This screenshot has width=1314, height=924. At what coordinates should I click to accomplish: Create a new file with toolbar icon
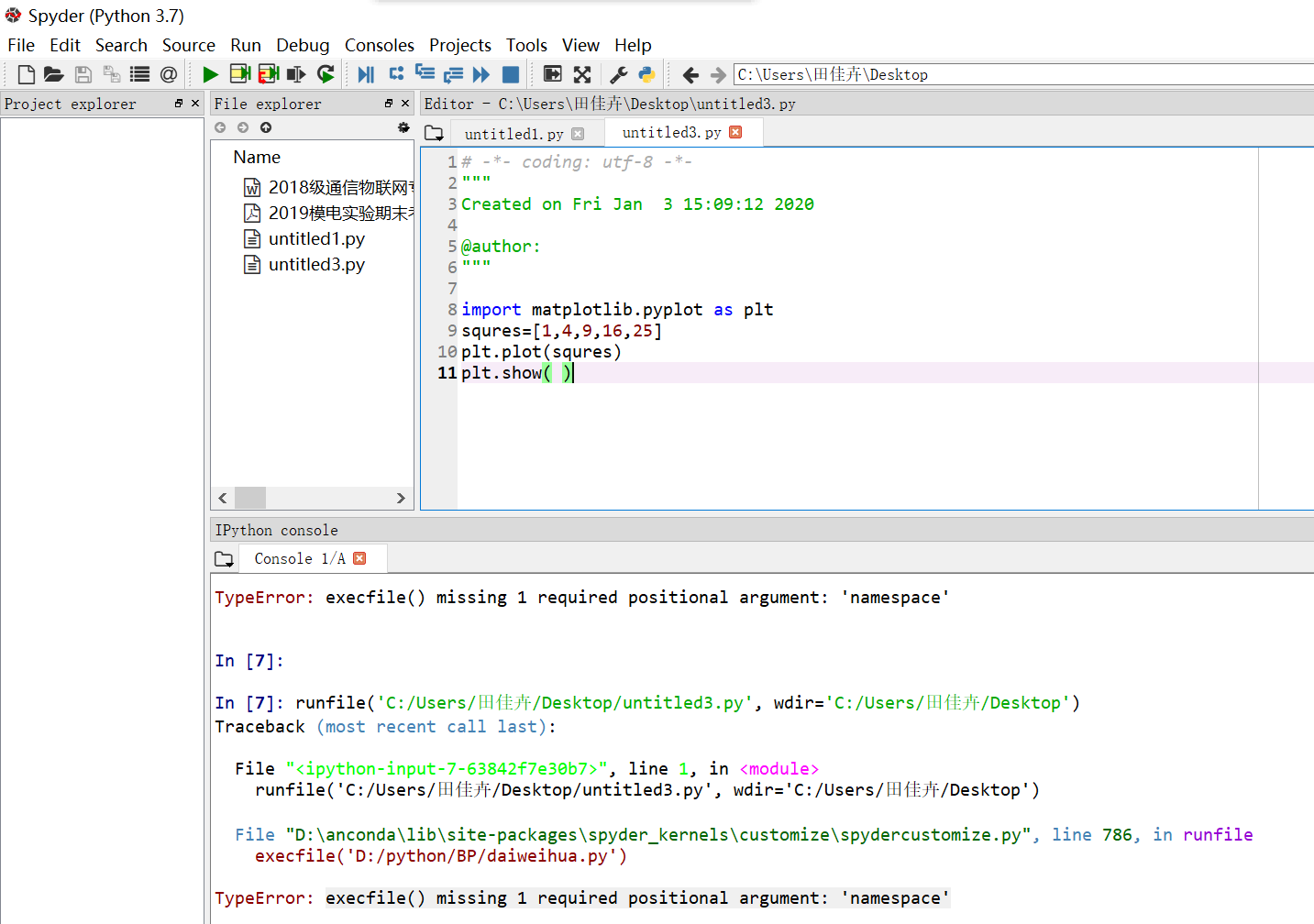[x=27, y=74]
